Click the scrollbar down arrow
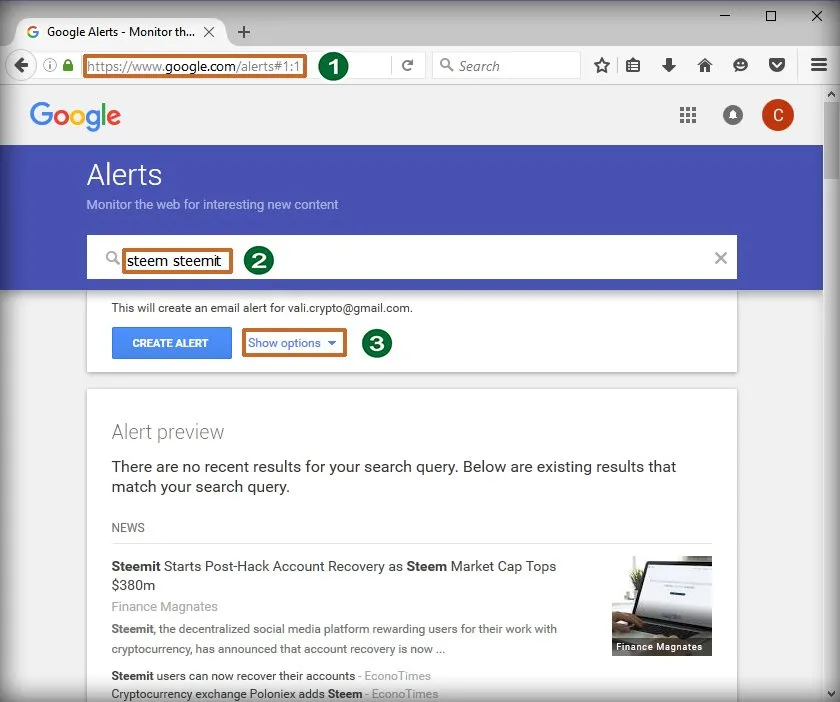 coord(831,693)
